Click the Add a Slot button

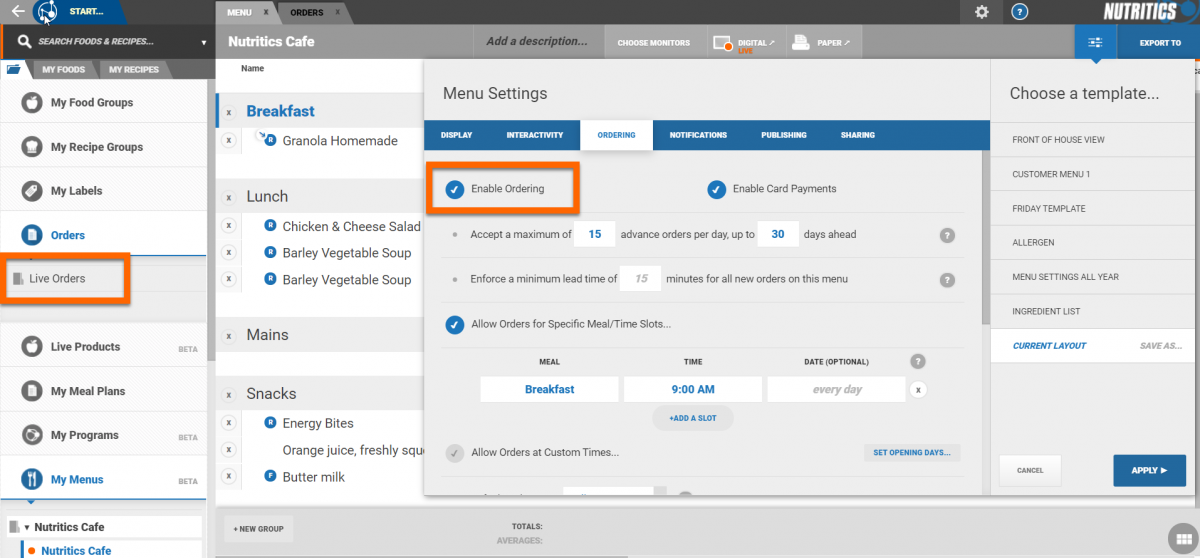point(692,418)
